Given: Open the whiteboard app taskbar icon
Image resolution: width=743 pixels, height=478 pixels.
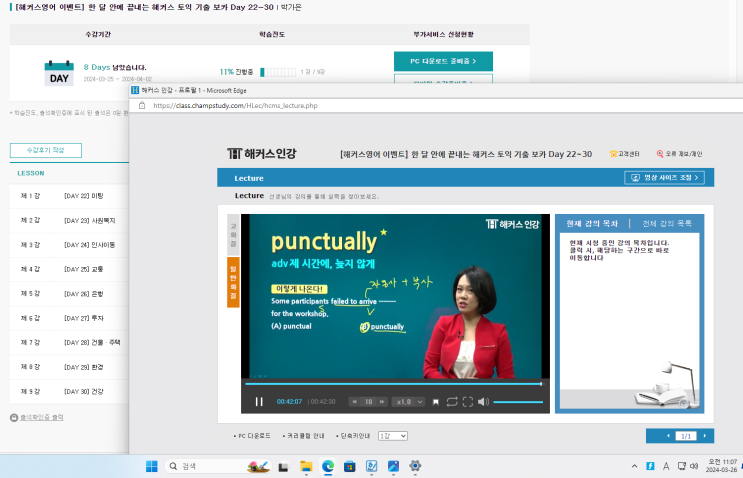Looking at the screenshot, I should (372, 467).
